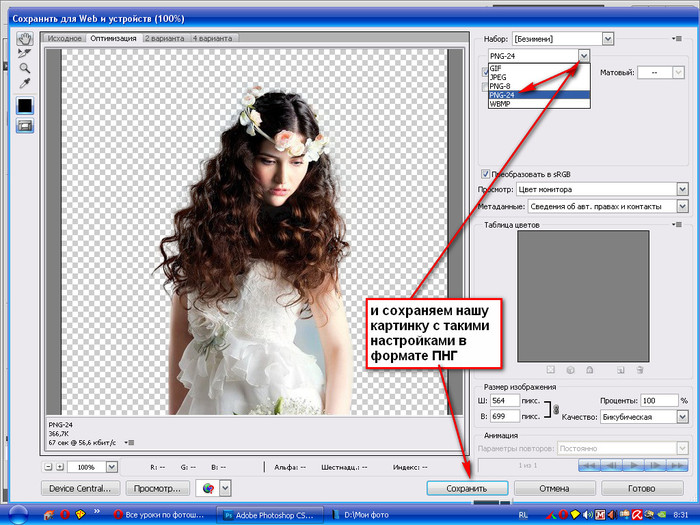Click the zoom in plus button
Screen dimensions: 700x525
(60, 467)
